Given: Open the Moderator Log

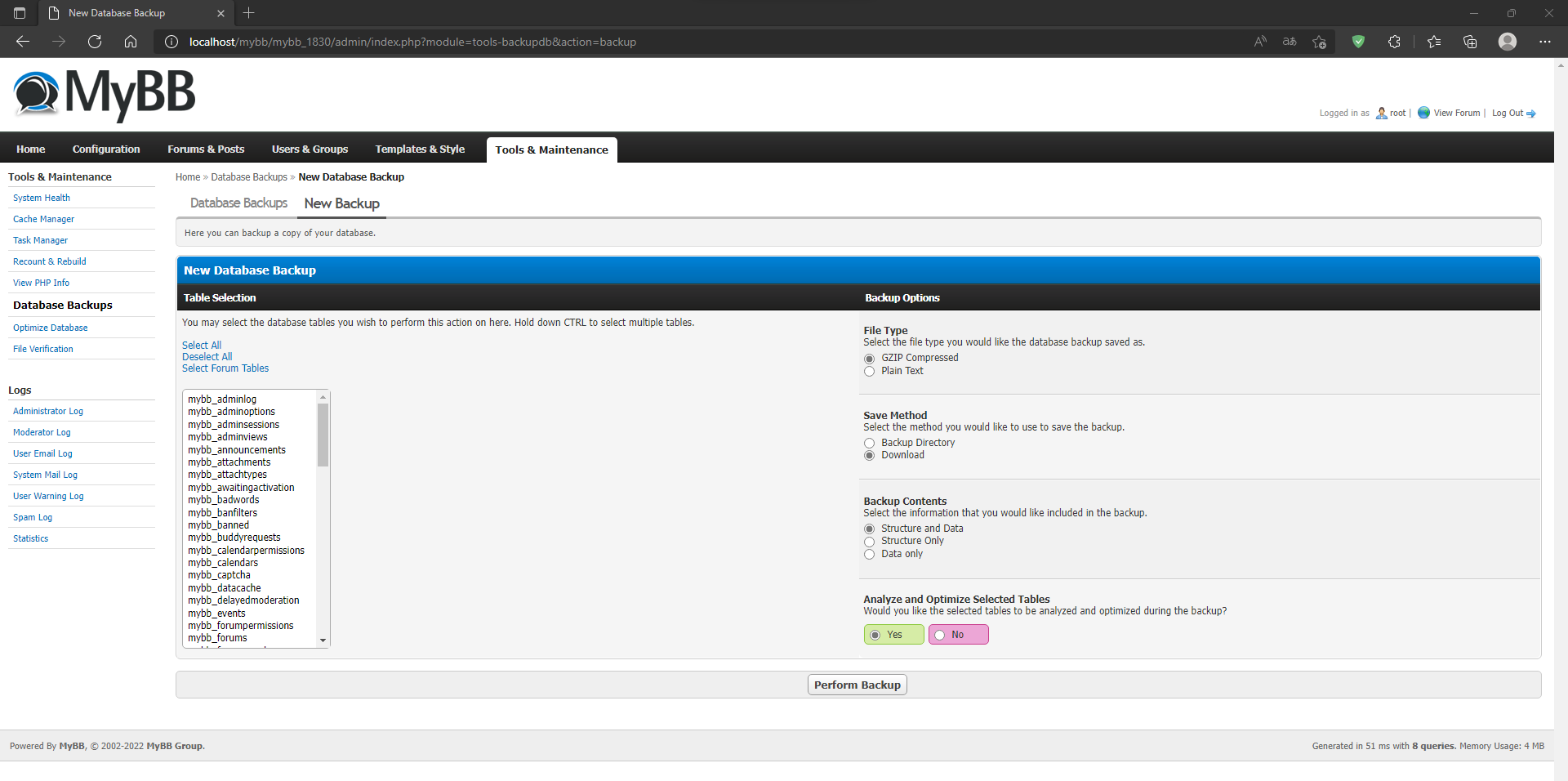Looking at the screenshot, I should [x=42, y=432].
